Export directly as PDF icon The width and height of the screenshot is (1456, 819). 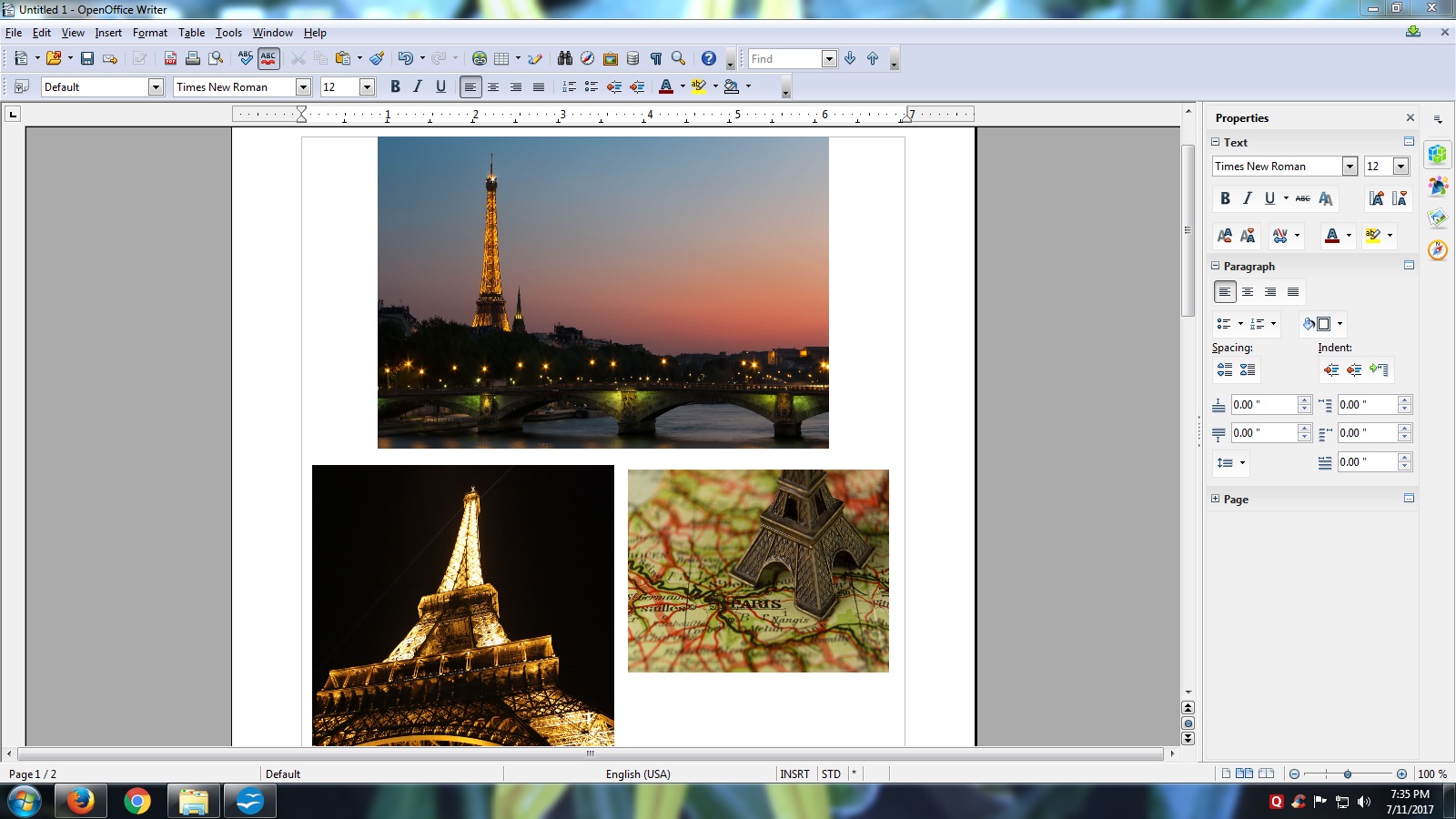pos(170,58)
